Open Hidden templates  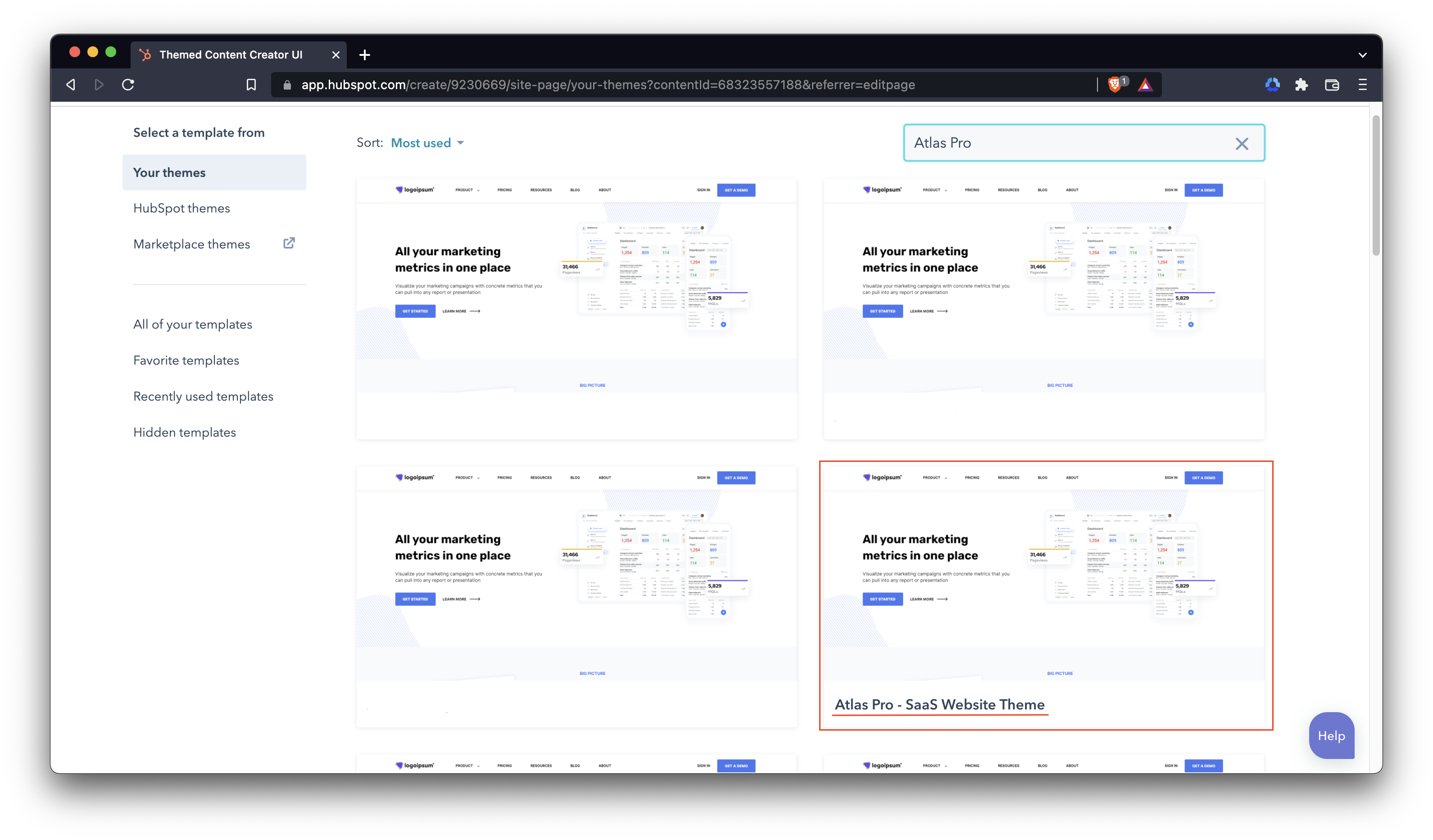184,432
